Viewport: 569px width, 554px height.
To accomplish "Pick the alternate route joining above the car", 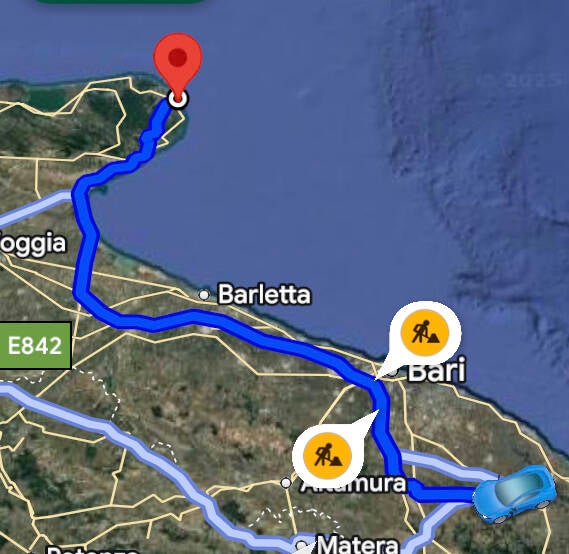I will 446,463.
